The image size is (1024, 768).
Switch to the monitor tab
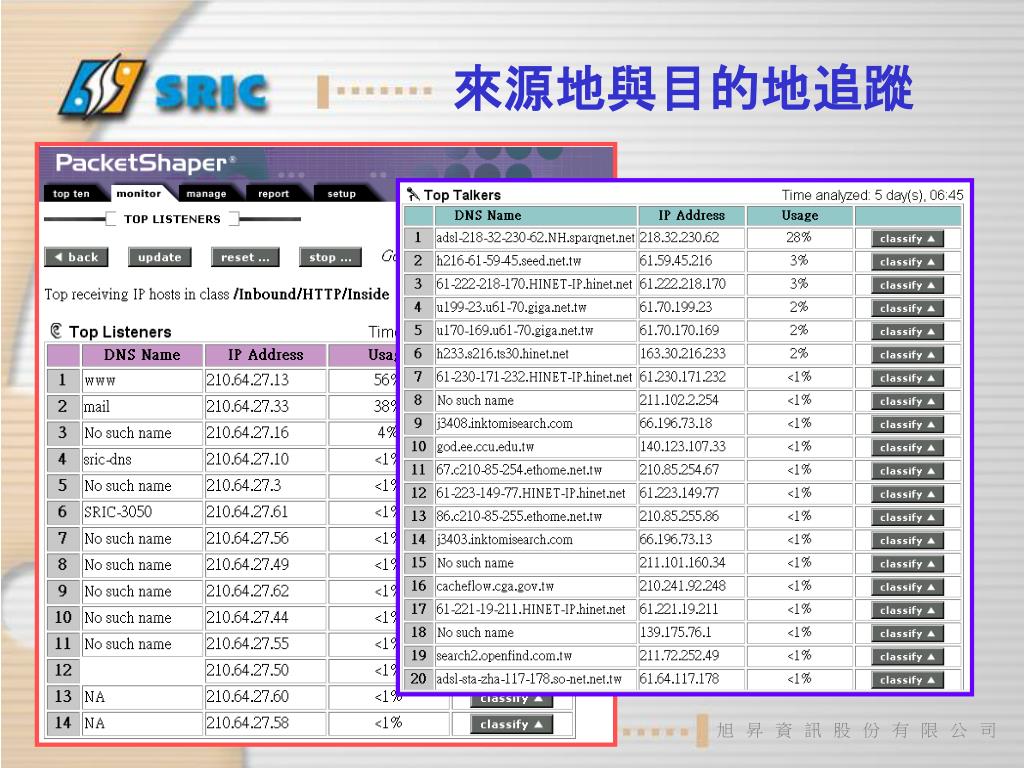coord(138,193)
